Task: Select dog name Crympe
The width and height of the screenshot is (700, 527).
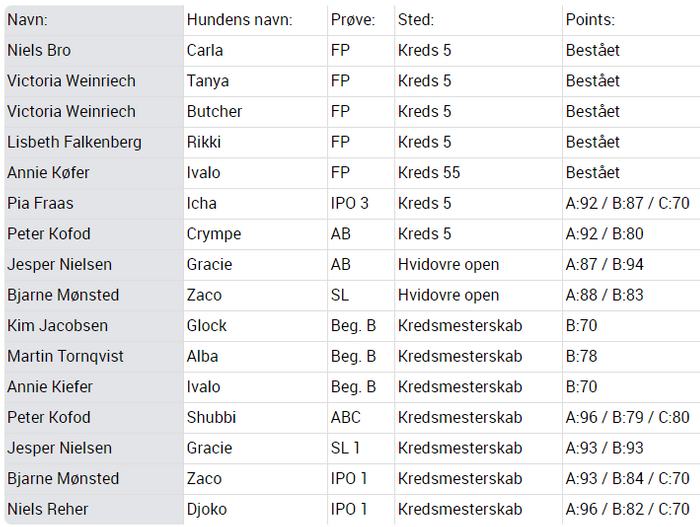Action: point(214,234)
